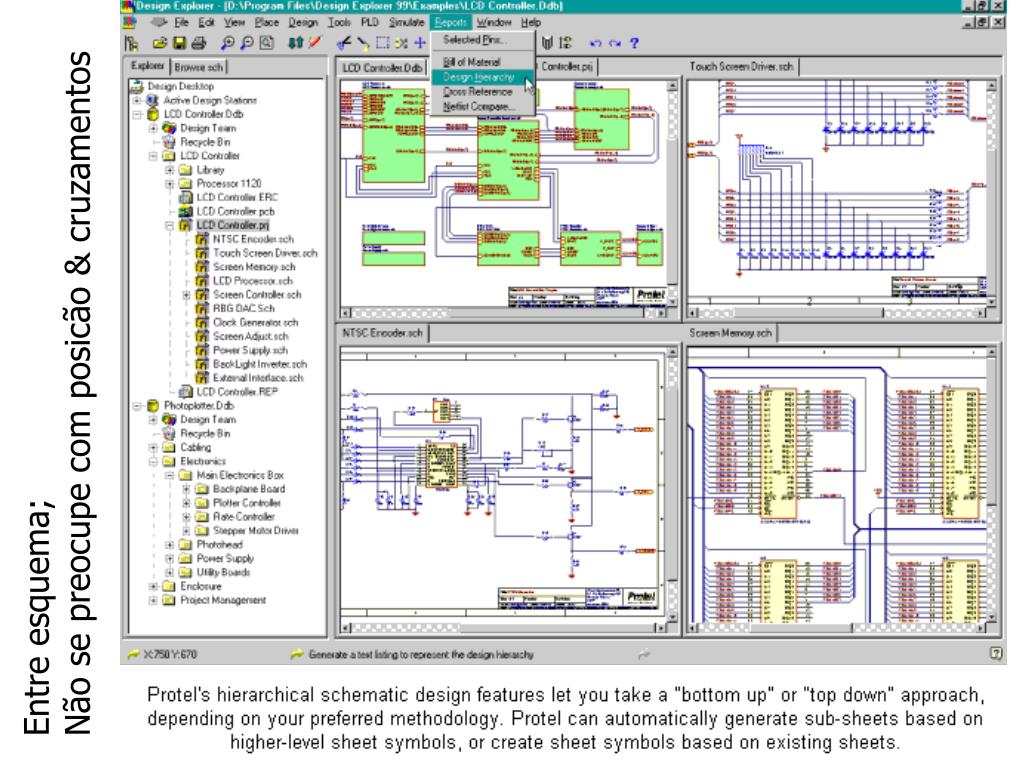The height and width of the screenshot is (768, 1024).
Task: Expand the Cabling folder node
Action: (153, 447)
